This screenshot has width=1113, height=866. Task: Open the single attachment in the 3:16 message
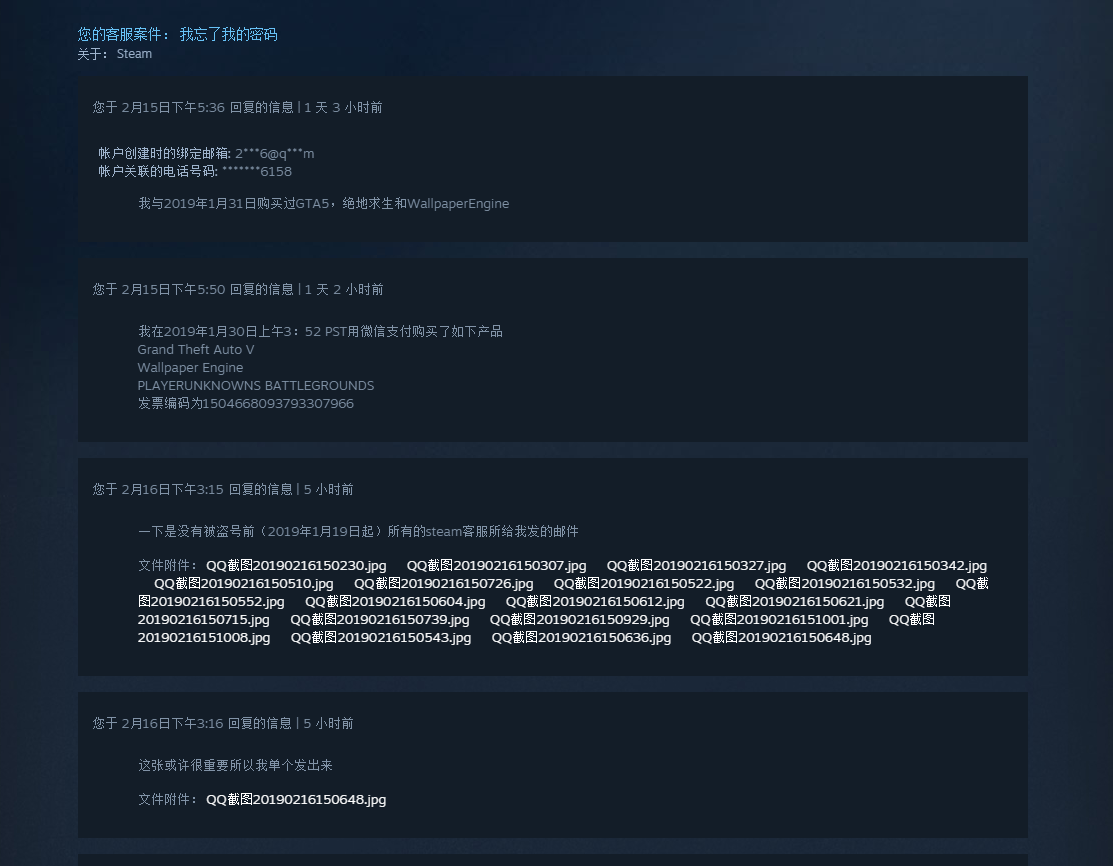pos(296,799)
